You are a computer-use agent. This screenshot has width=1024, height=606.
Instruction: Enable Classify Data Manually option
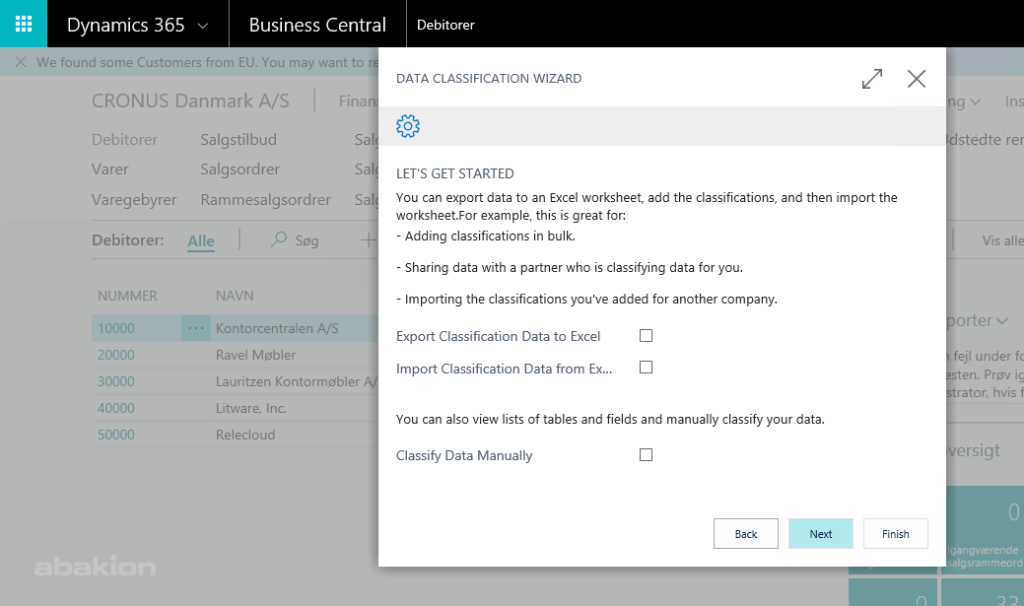(646, 454)
